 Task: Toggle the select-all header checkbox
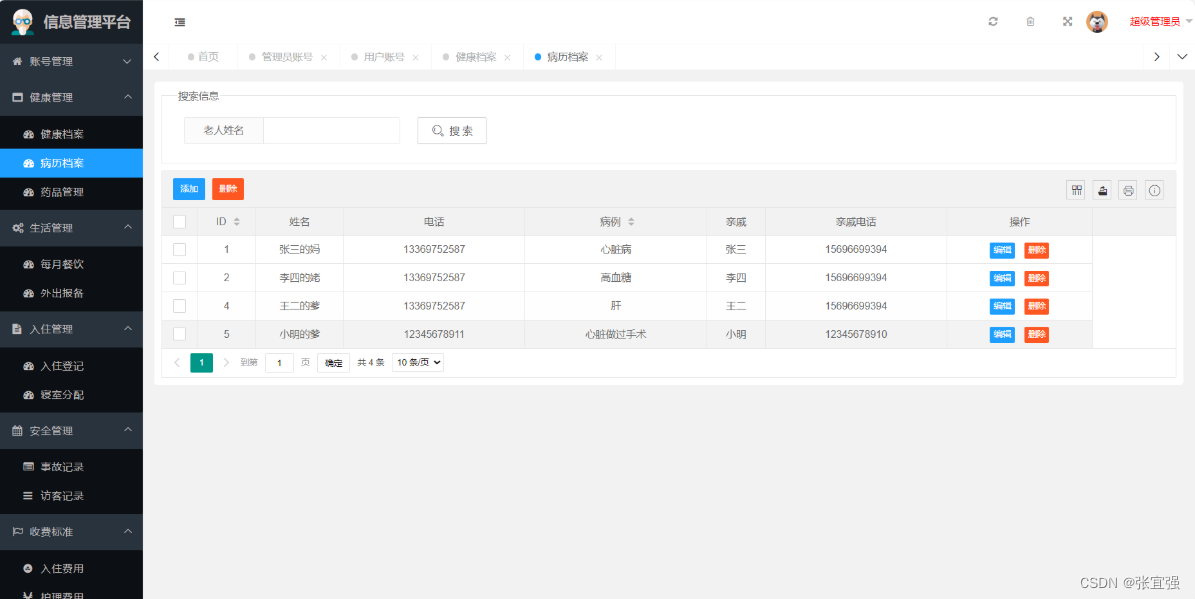click(180, 222)
